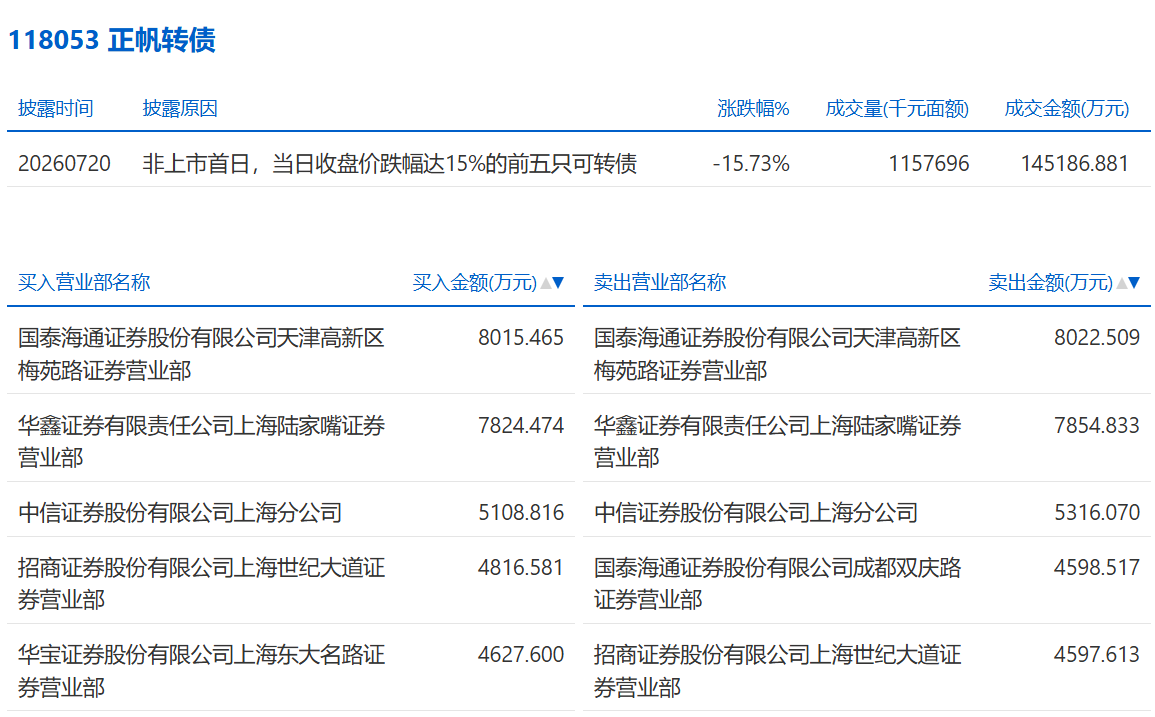
Task: Select sell amount 7854.833
Action: [1097, 426]
